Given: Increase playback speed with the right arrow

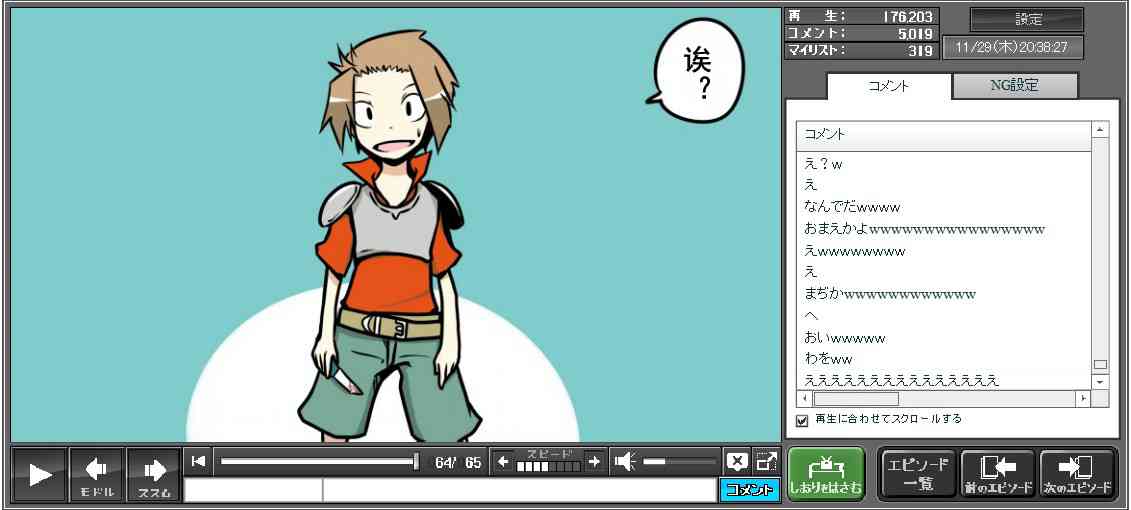Looking at the screenshot, I should click(594, 461).
